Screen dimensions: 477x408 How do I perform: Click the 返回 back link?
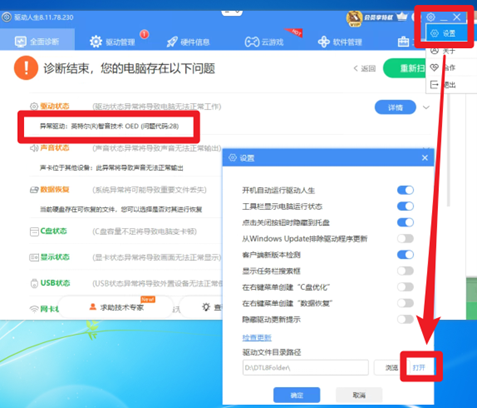click(365, 69)
